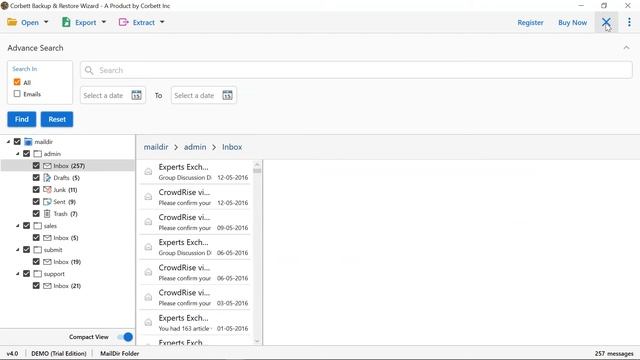Viewport: 640px width, 360px height.
Task: Uncheck the Trash (7) checkbox
Action: click(x=36, y=213)
